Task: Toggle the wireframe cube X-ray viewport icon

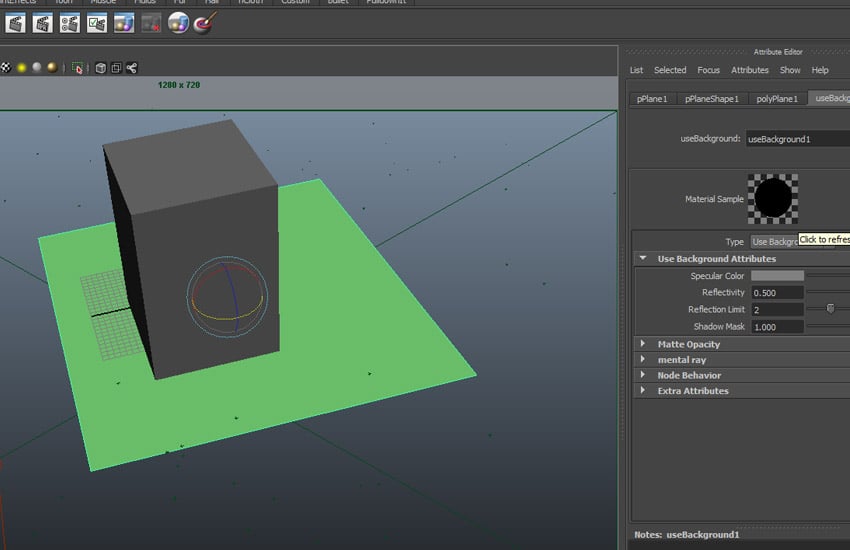Action: (x=100, y=68)
